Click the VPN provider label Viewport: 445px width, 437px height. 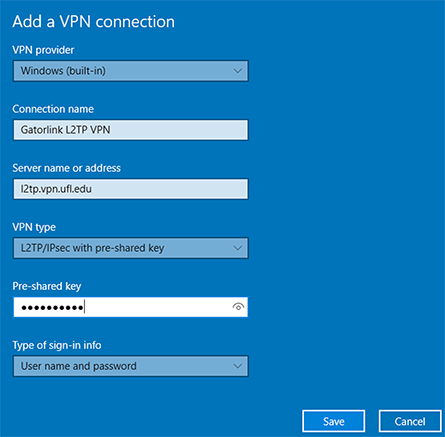pos(43,50)
